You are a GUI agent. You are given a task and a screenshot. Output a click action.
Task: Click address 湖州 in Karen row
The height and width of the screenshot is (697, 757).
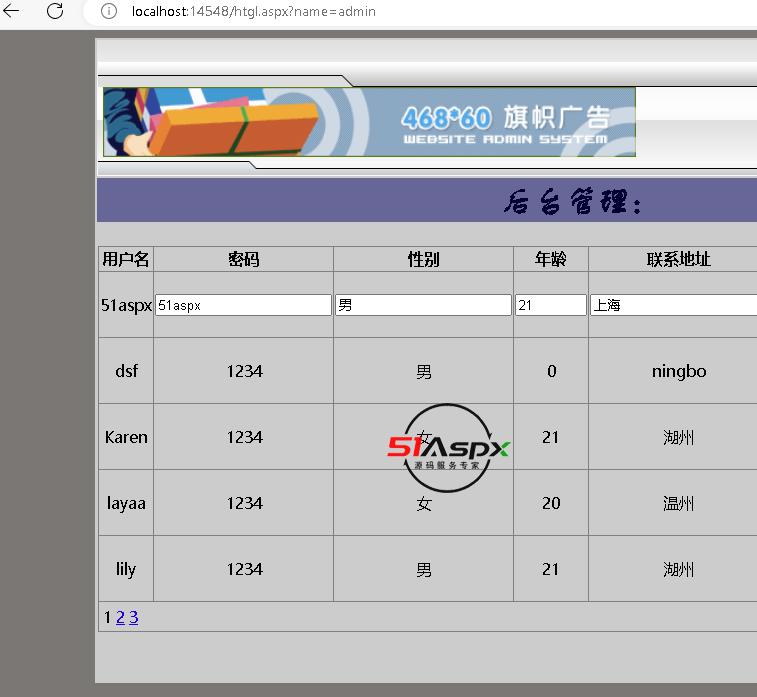point(678,438)
